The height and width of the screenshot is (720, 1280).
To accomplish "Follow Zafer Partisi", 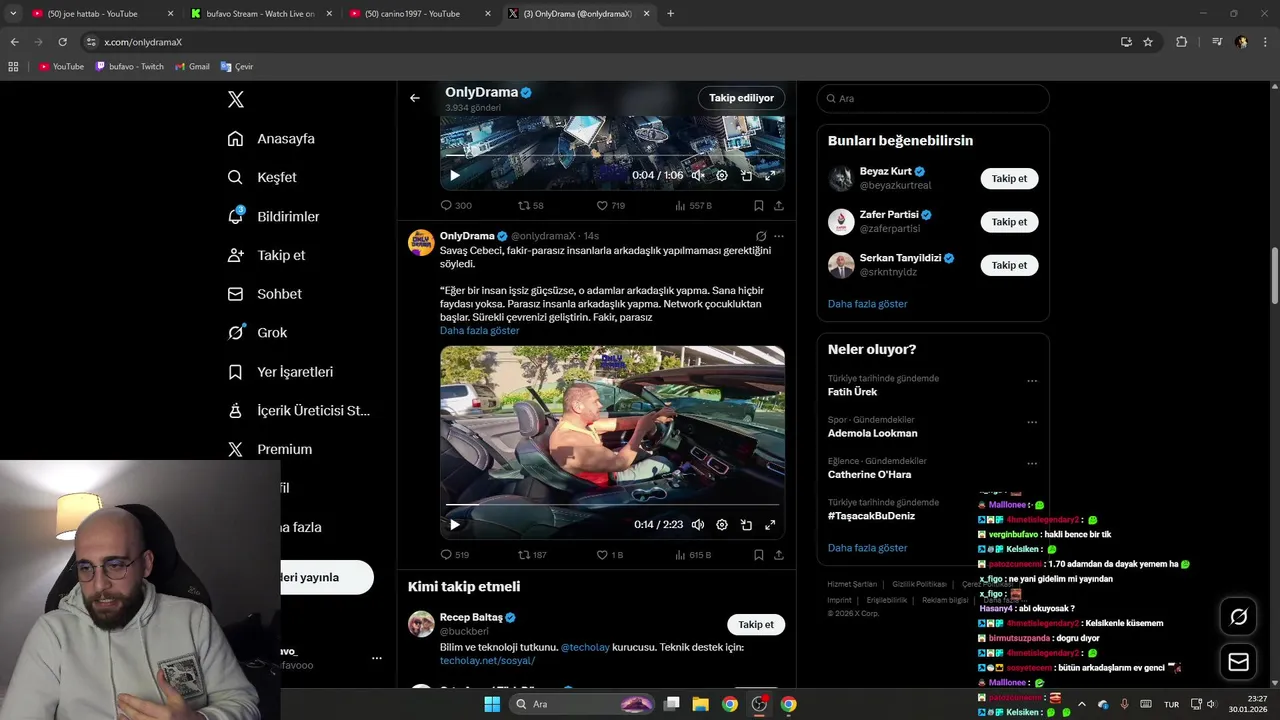I will pos(1009,222).
